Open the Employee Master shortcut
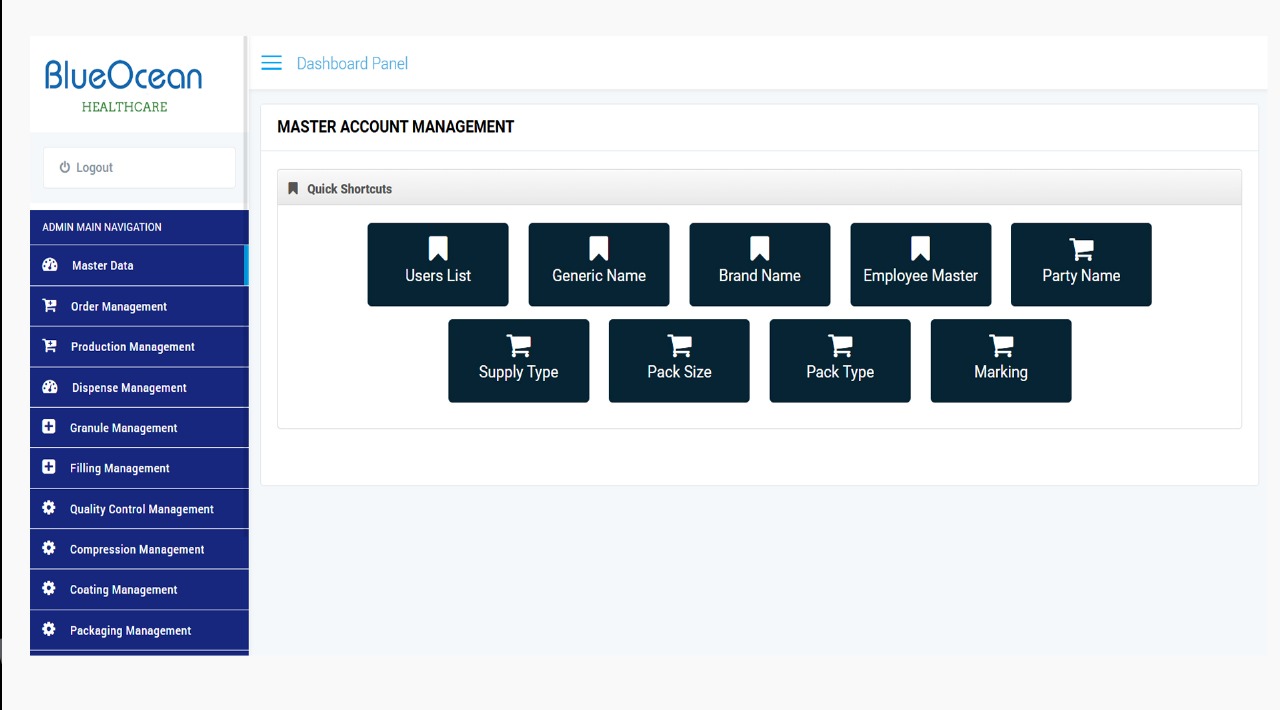Viewport: 1280px width, 710px height. tap(921, 265)
